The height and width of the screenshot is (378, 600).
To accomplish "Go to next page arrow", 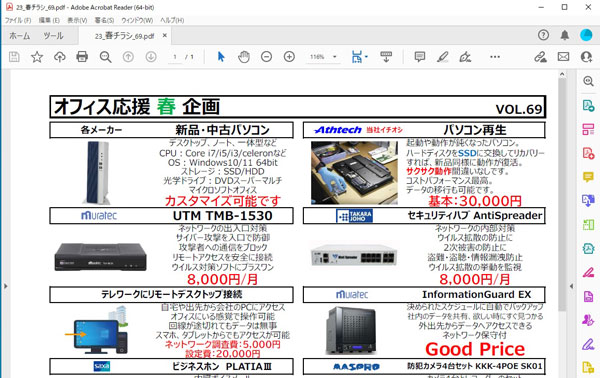I will [x=151, y=57].
